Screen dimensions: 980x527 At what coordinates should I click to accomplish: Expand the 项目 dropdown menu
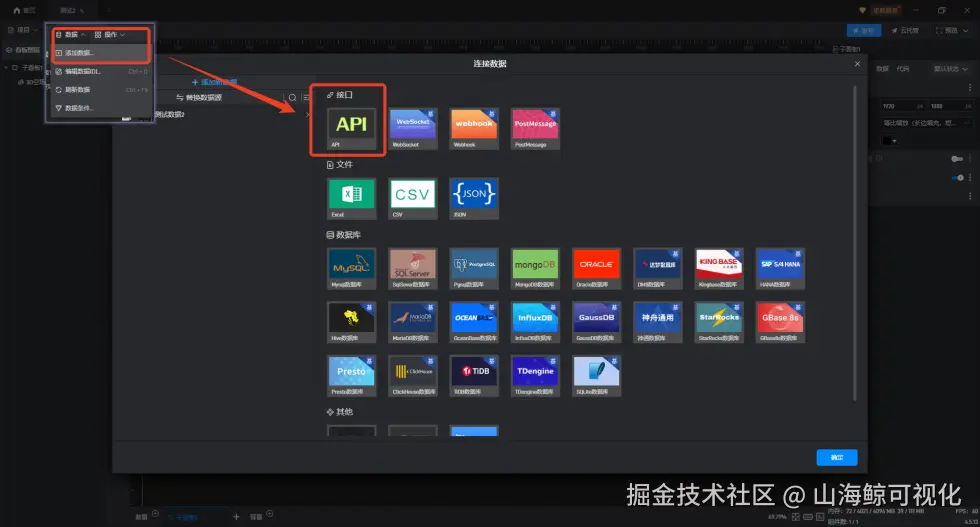[22, 30]
